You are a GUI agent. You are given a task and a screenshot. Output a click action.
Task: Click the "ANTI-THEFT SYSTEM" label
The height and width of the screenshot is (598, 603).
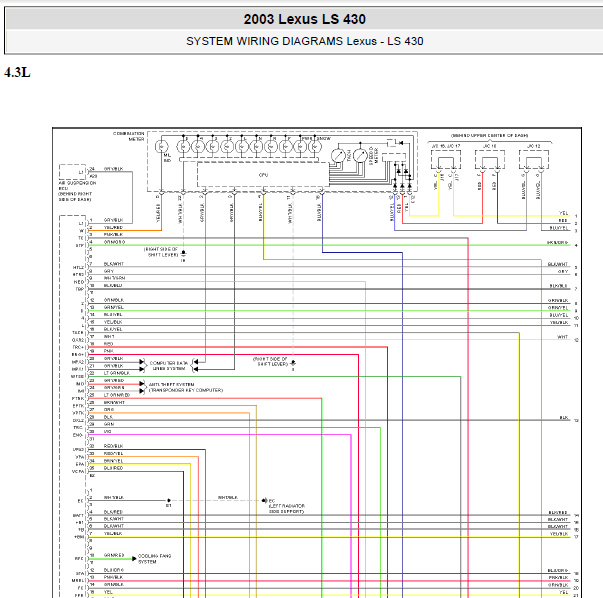172,385
